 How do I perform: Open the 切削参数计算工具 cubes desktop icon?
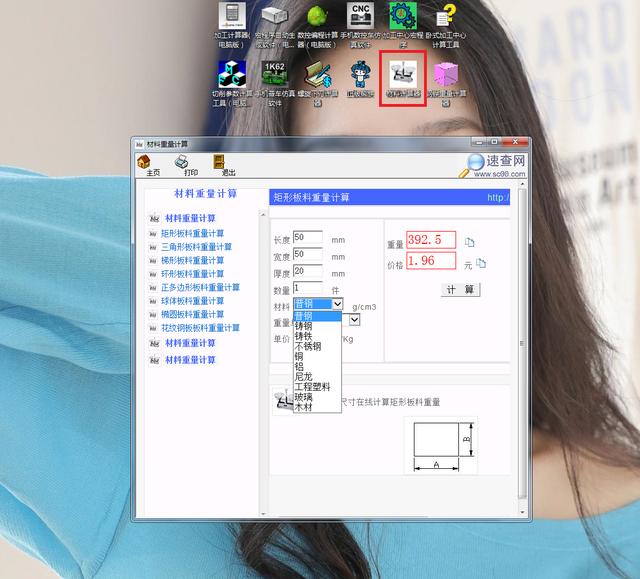coord(232,74)
